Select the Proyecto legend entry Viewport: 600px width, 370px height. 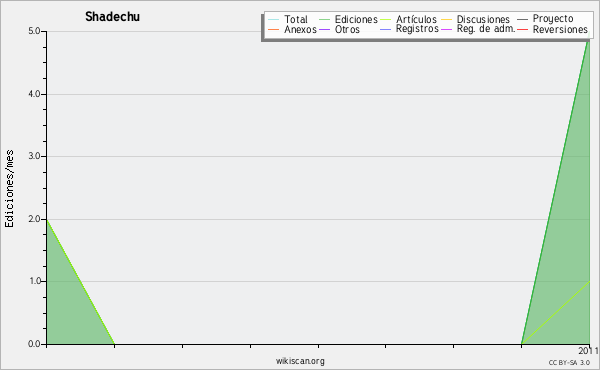point(553,19)
